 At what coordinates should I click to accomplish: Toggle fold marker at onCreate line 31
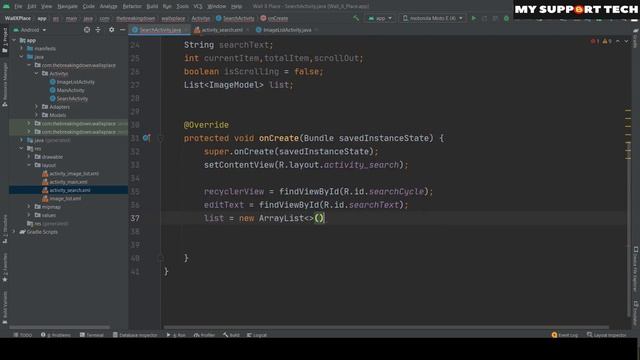coord(160,138)
